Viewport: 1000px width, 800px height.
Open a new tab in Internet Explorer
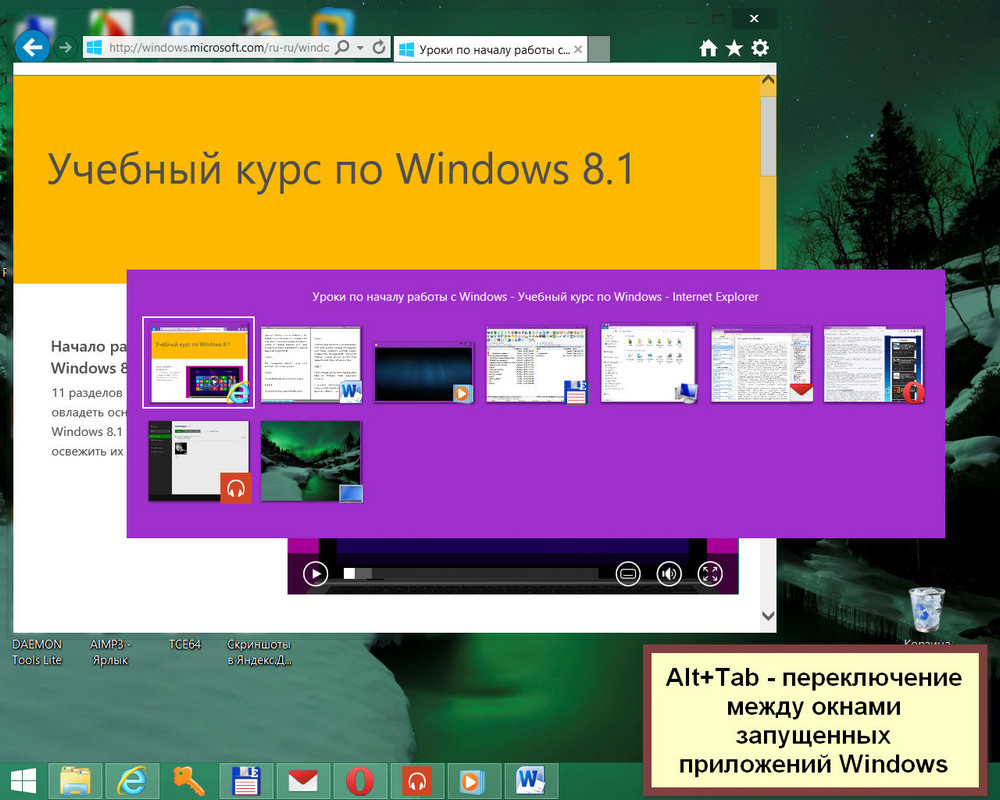tap(598, 49)
